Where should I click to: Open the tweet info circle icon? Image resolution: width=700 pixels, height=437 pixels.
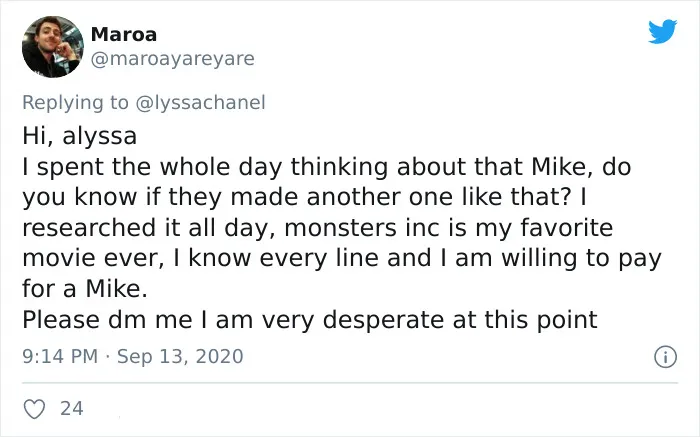[666, 357]
